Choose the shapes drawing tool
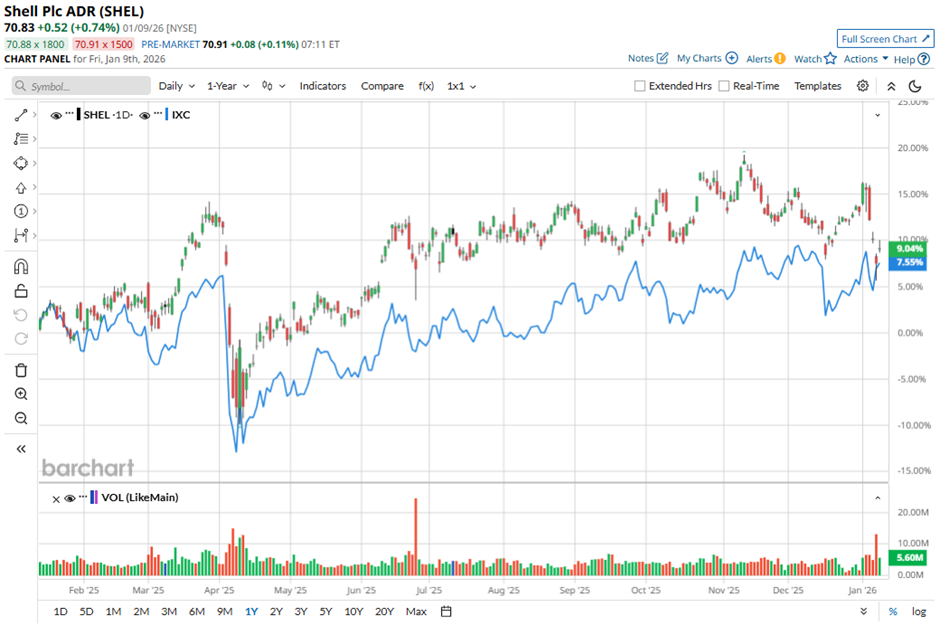This screenshot has height=626, width=940. pos(20,163)
